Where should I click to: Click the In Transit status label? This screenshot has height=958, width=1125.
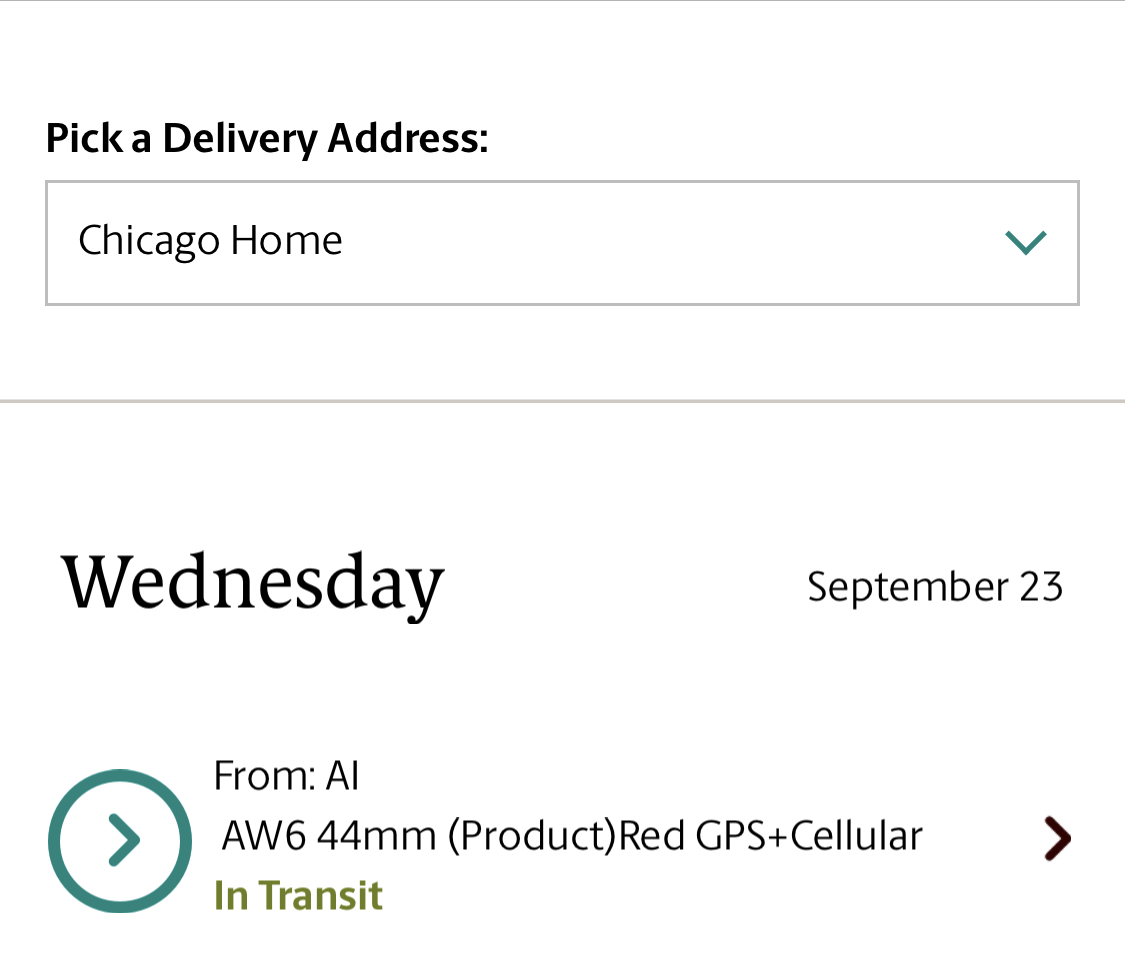click(x=298, y=896)
